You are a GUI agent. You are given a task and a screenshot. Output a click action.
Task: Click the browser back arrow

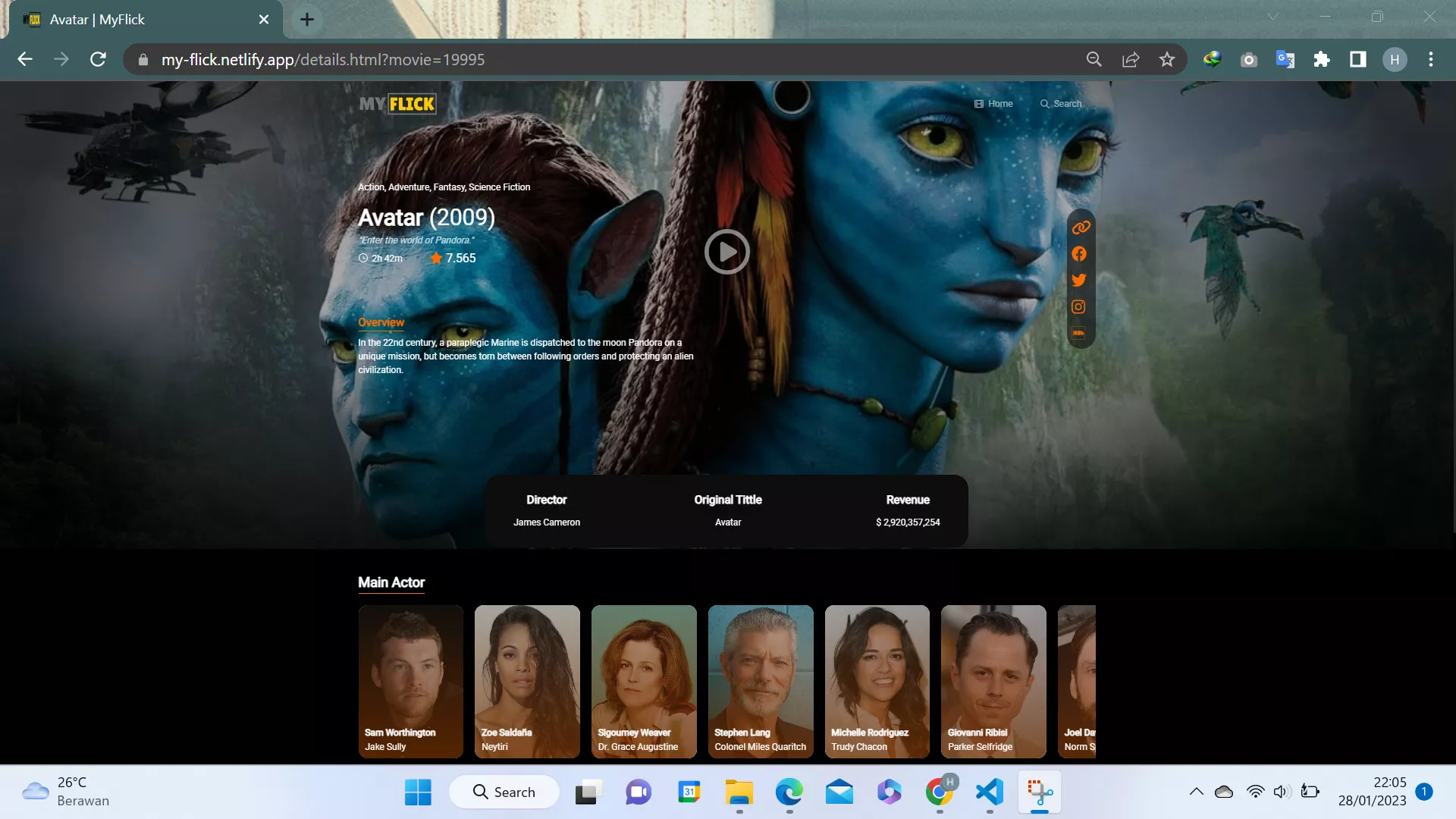pos(25,59)
